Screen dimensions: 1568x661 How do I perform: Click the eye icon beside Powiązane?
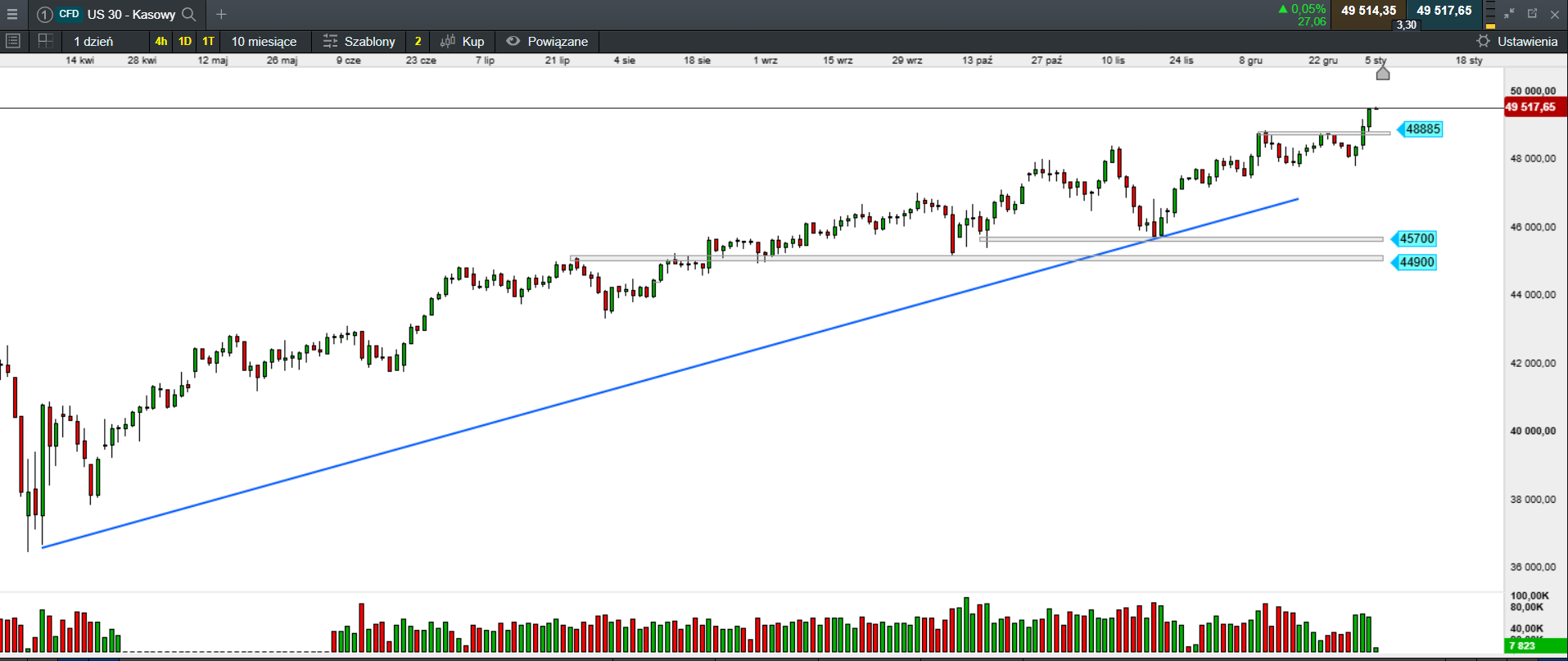coord(513,41)
